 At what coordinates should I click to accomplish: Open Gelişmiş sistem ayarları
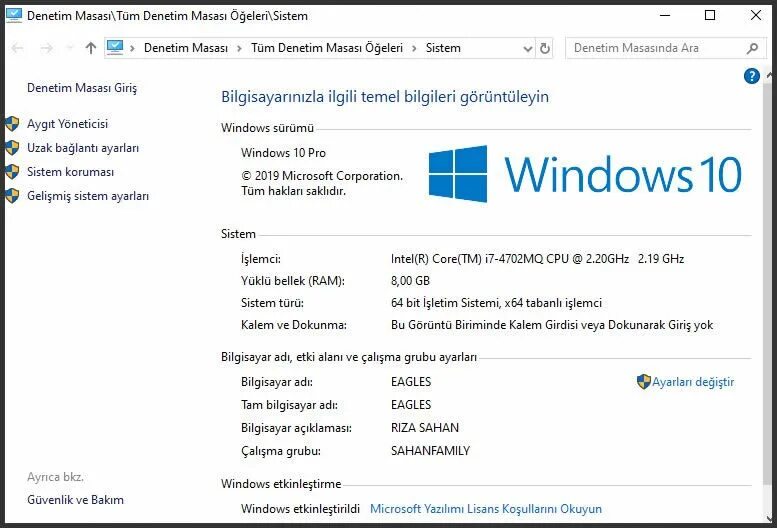pos(88,196)
